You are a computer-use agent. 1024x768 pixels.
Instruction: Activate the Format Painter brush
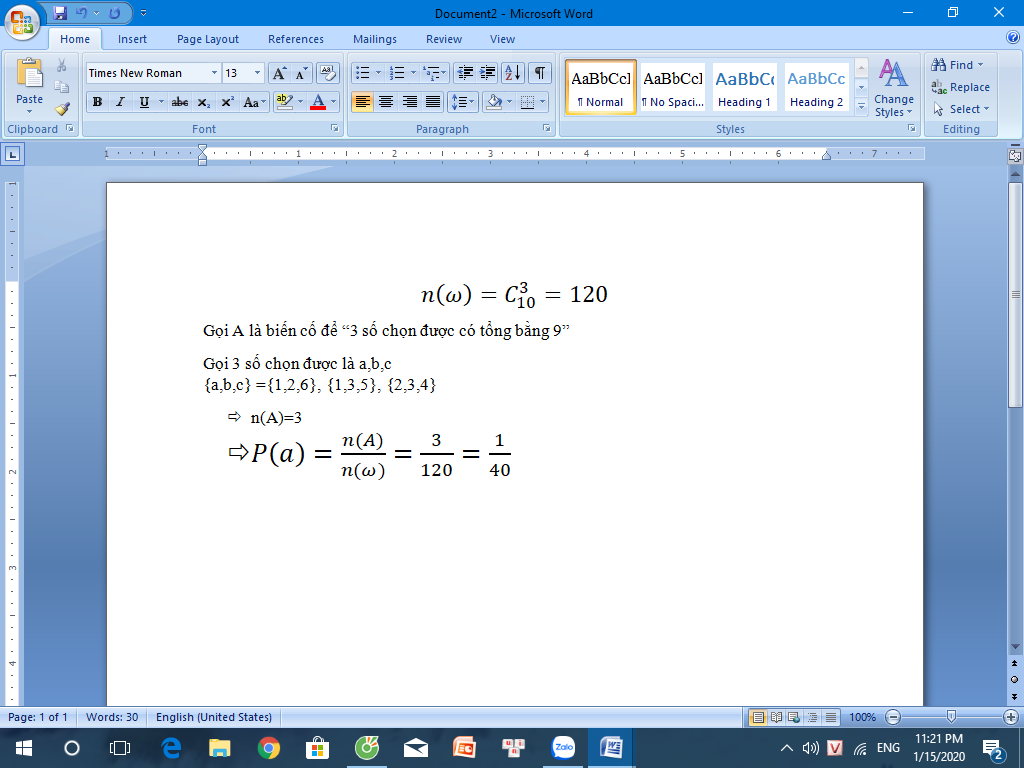coord(62,108)
